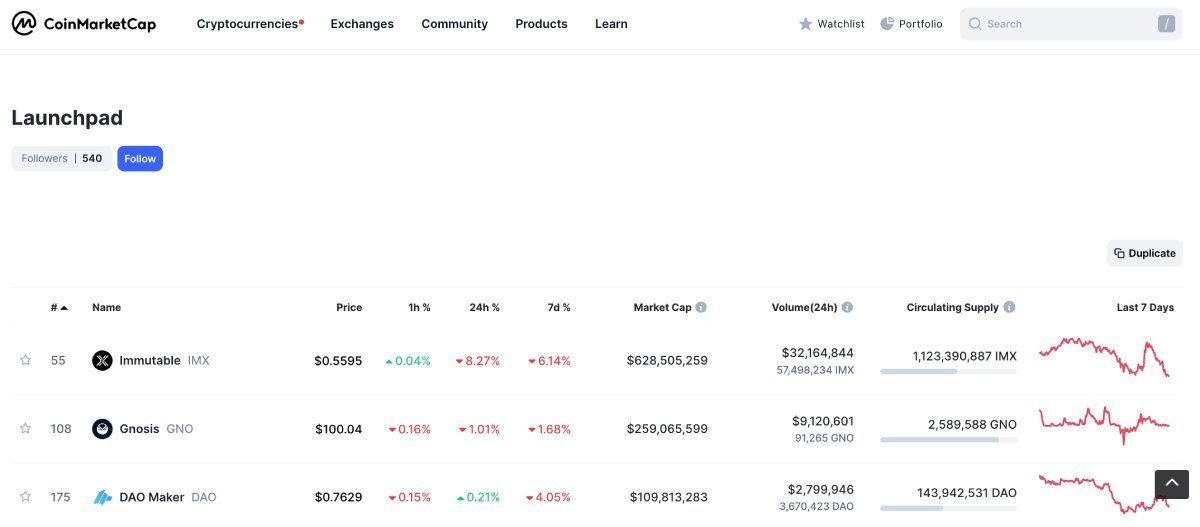Image resolution: width=1200 pixels, height=527 pixels.
Task: Click the Last 7 Days column header
Action: point(1145,307)
